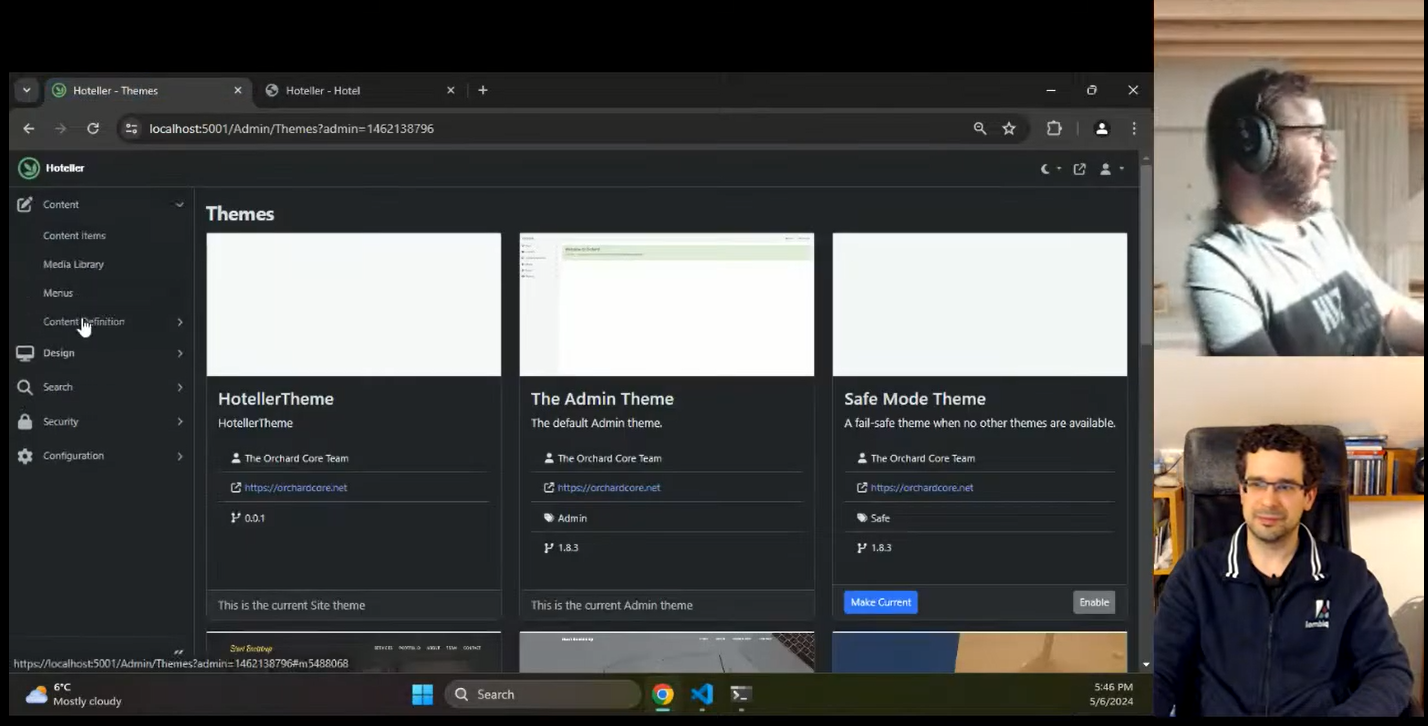Open orchardcore.net link under HotellerTheme
The width and height of the screenshot is (1428, 726).
296,488
